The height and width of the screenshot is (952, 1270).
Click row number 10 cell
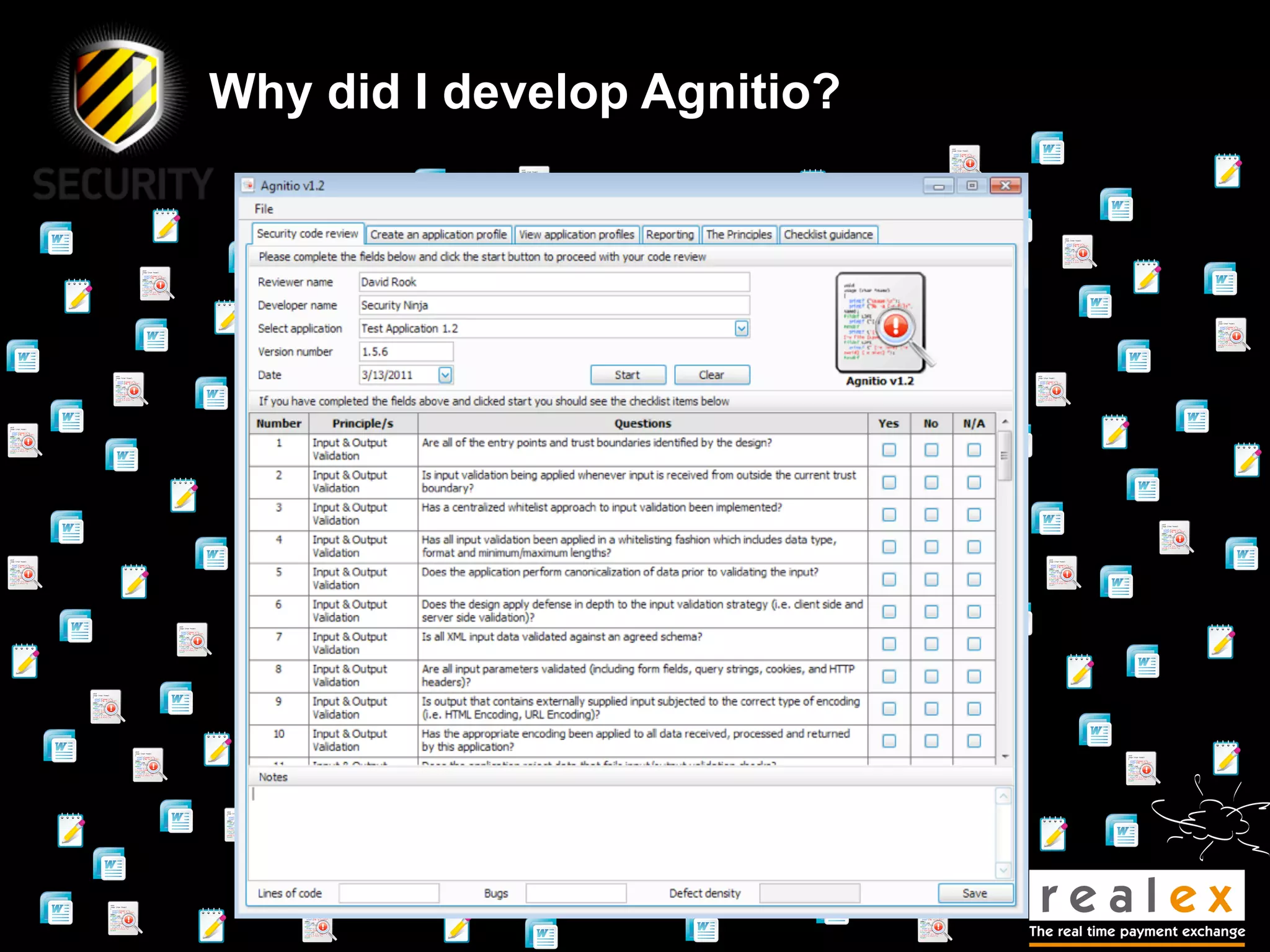click(279, 741)
